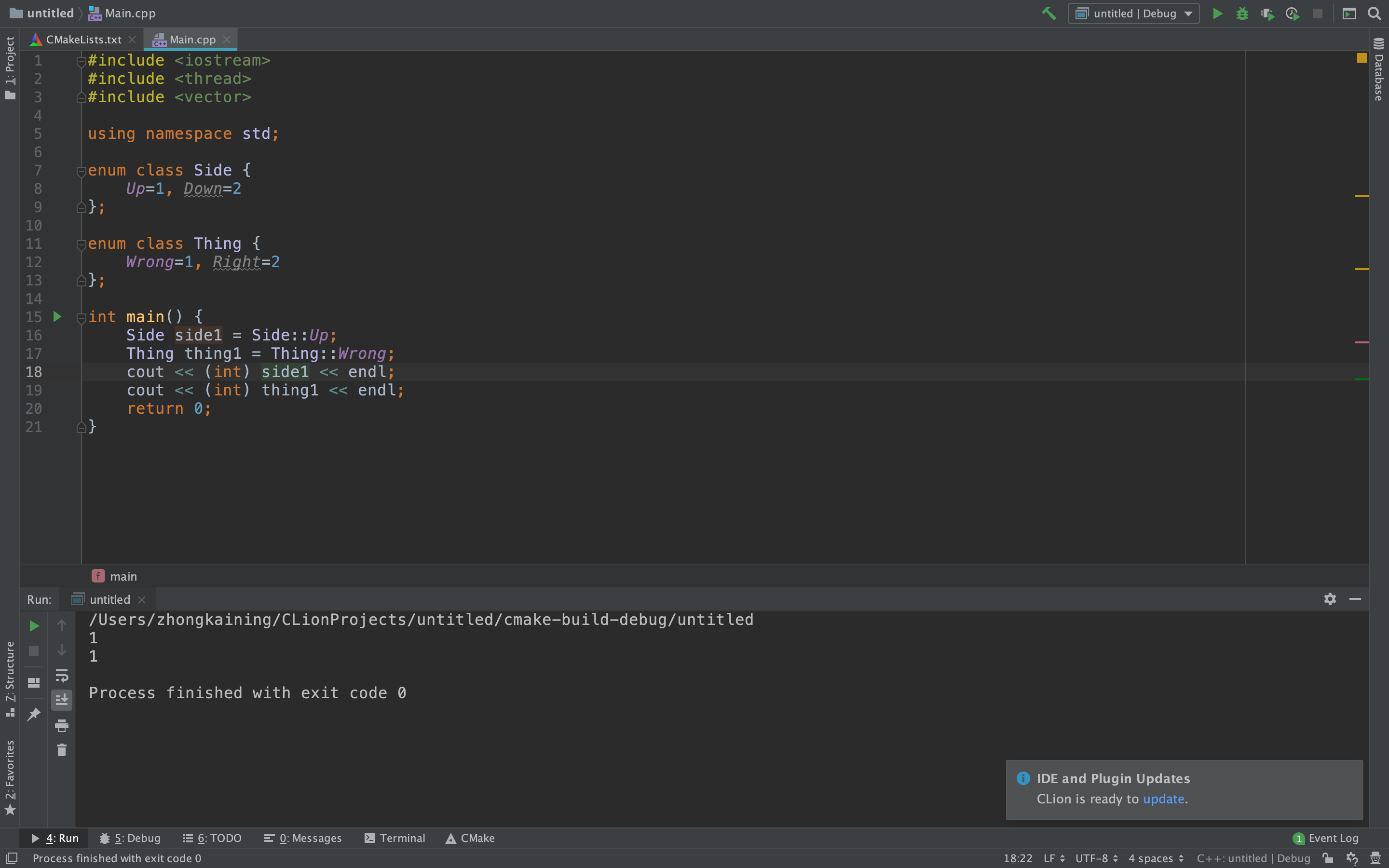
Task: Open C++: untitled | Debug resolve context selector
Action: tap(1253, 858)
